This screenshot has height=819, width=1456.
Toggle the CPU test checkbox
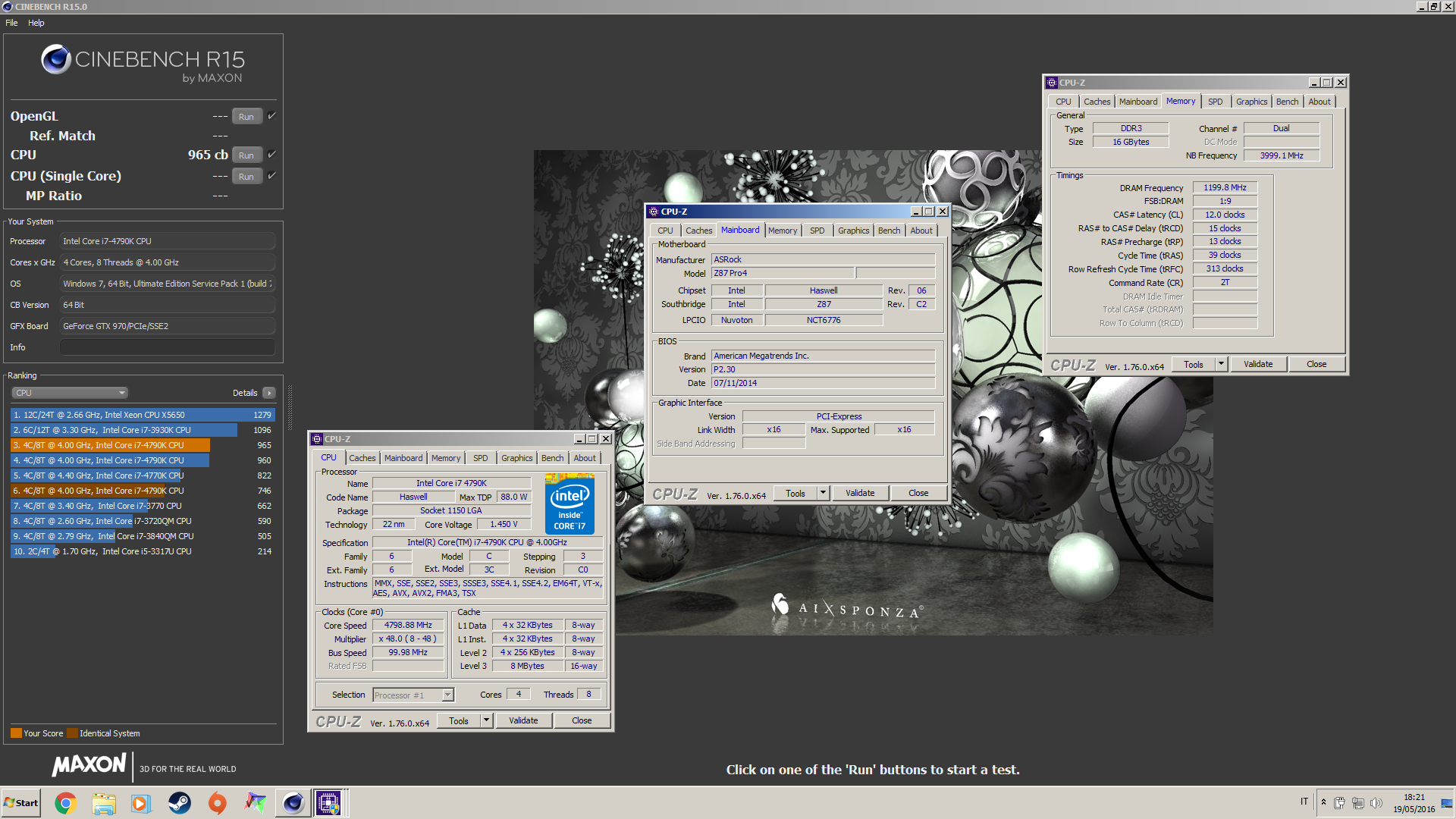[x=271, y=154]
